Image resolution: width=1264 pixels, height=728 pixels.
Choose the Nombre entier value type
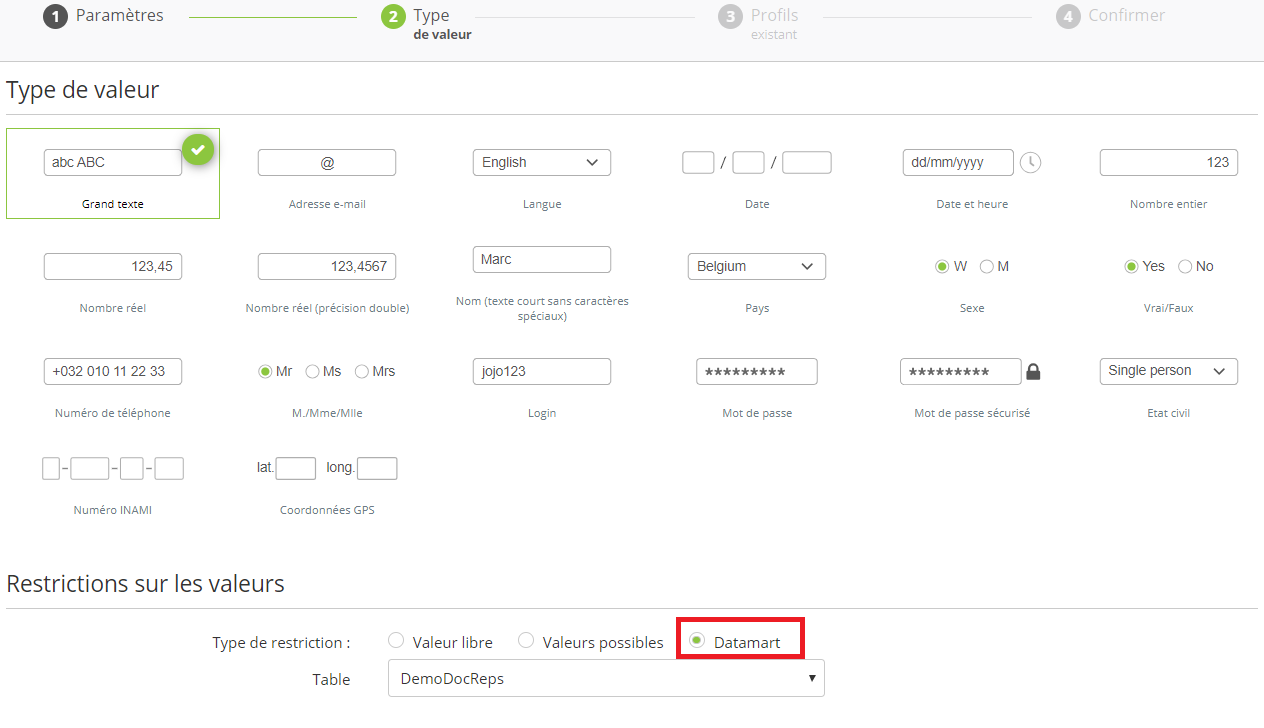[x=1168, y=163]
